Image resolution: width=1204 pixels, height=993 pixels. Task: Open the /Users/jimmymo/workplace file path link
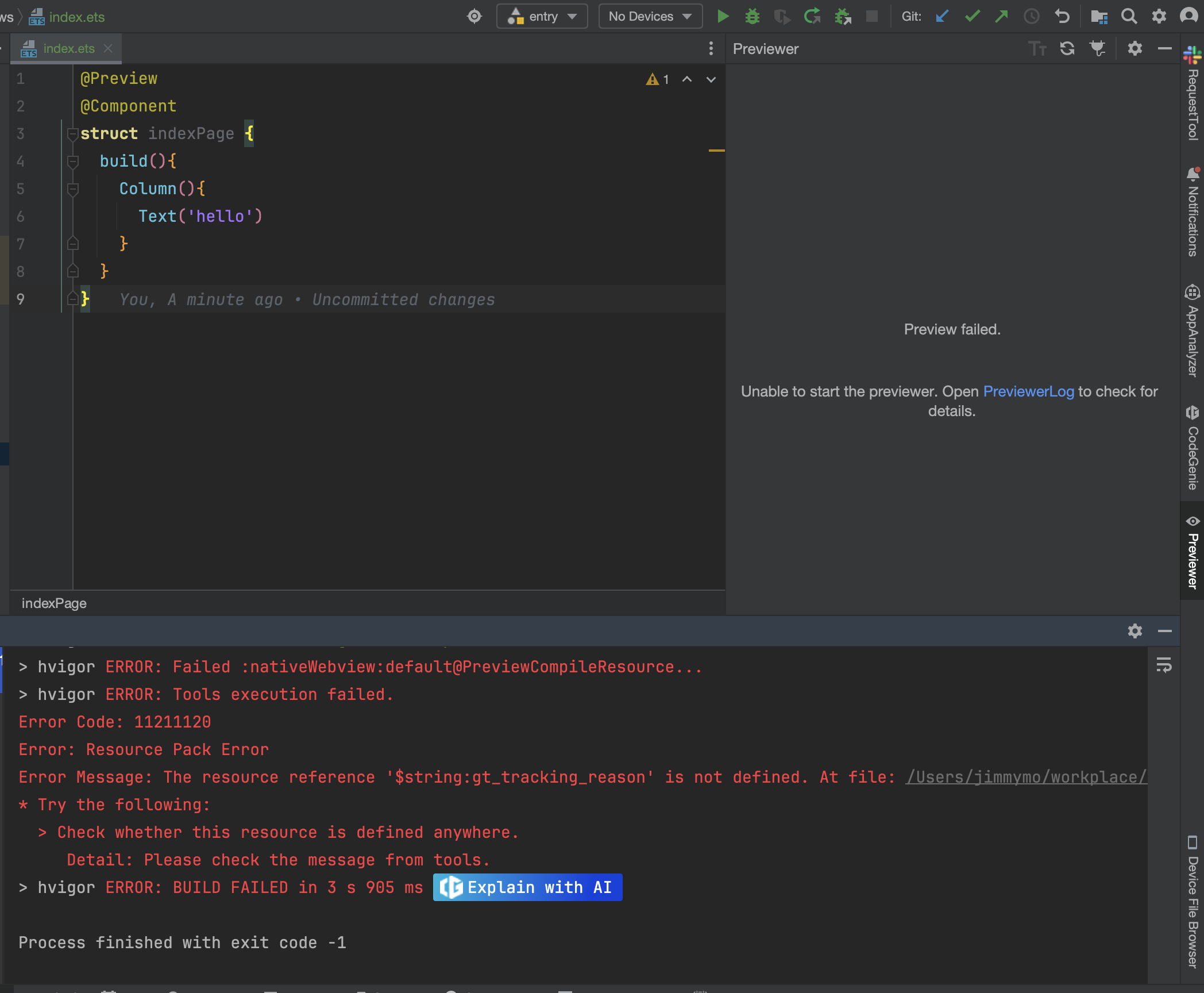coord(1027,777)
